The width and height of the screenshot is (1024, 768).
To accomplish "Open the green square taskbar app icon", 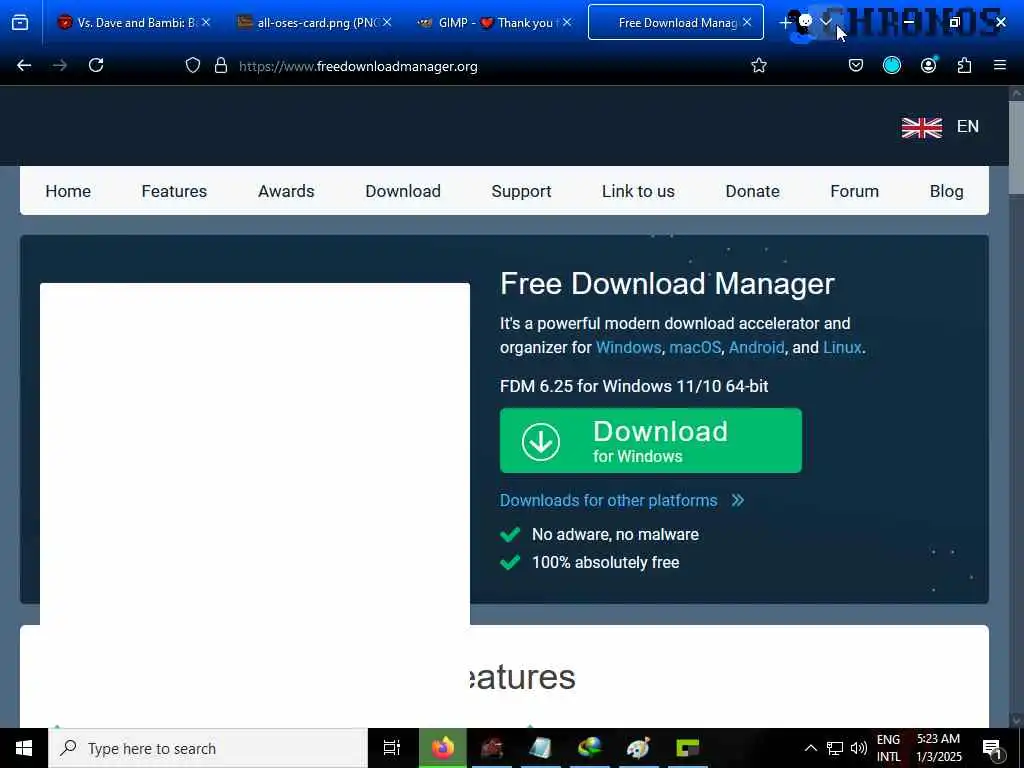I will 687,748.
